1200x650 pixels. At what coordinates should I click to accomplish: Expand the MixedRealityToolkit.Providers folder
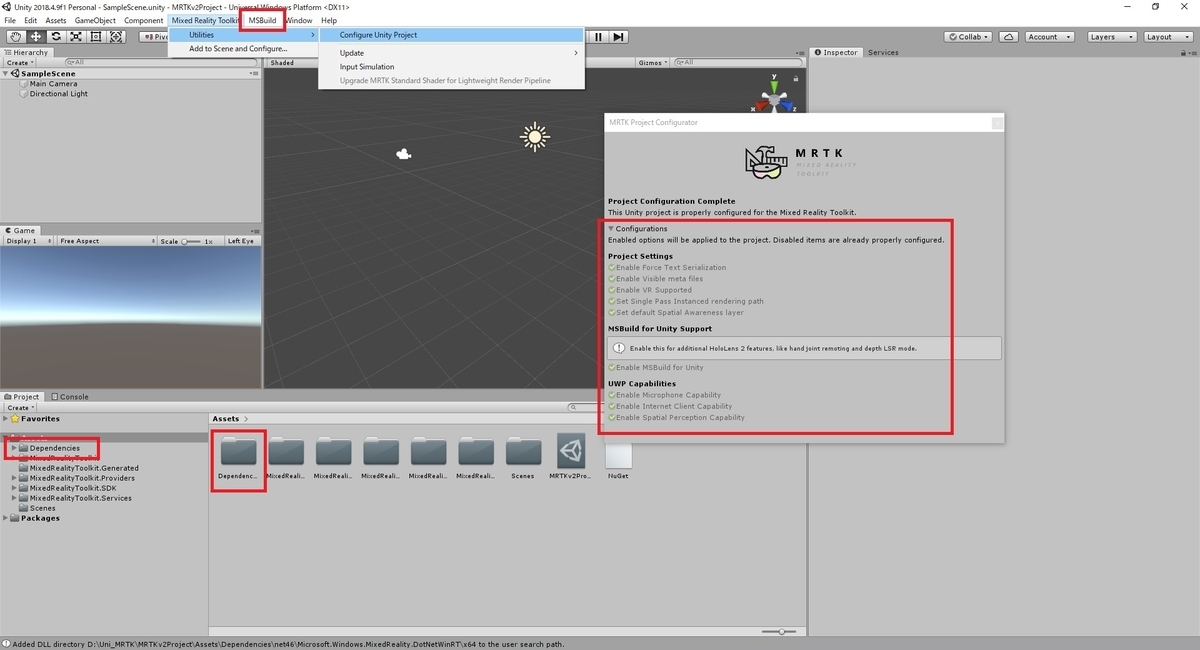coord(14,478)
